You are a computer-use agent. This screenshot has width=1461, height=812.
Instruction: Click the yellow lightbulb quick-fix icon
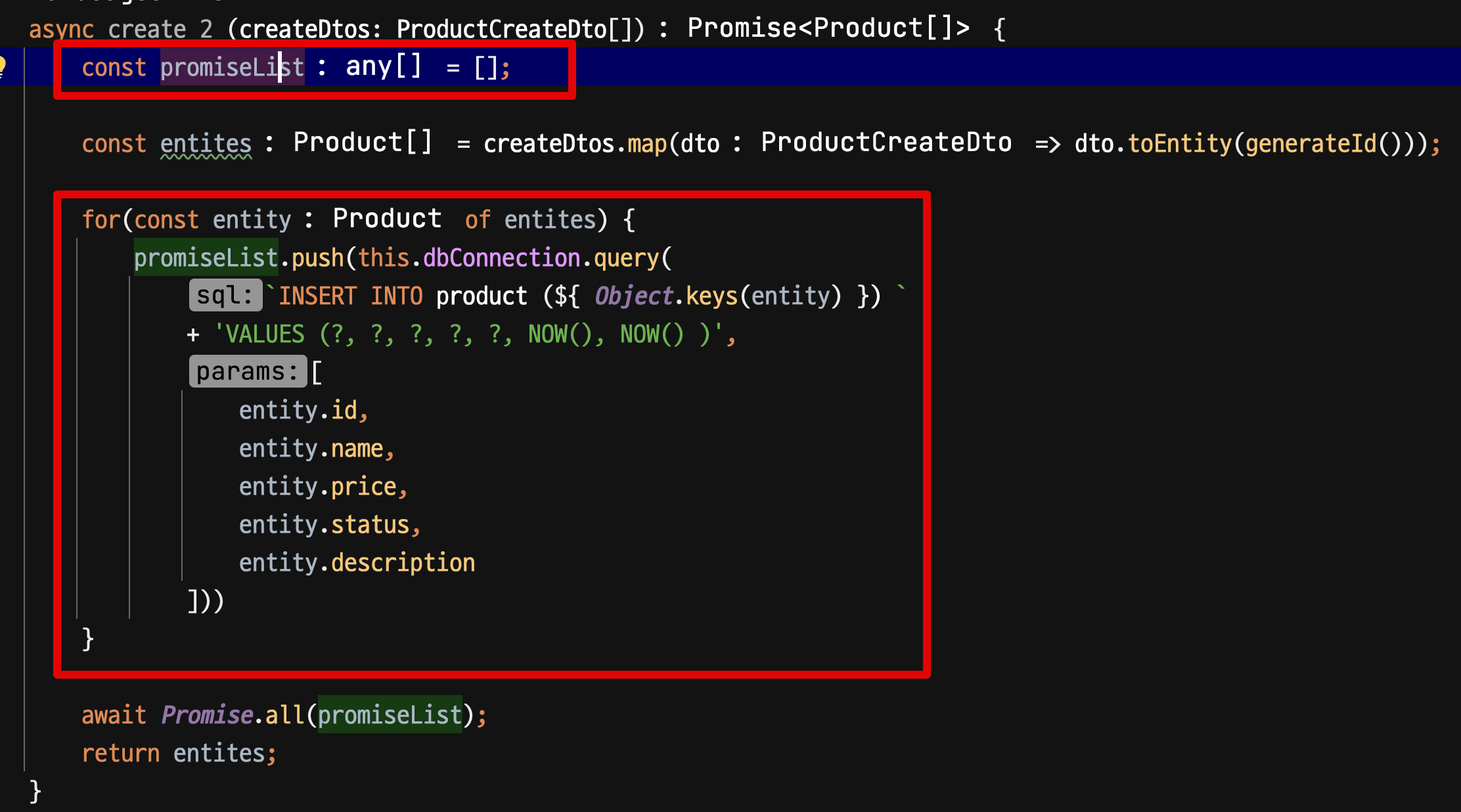3,66
